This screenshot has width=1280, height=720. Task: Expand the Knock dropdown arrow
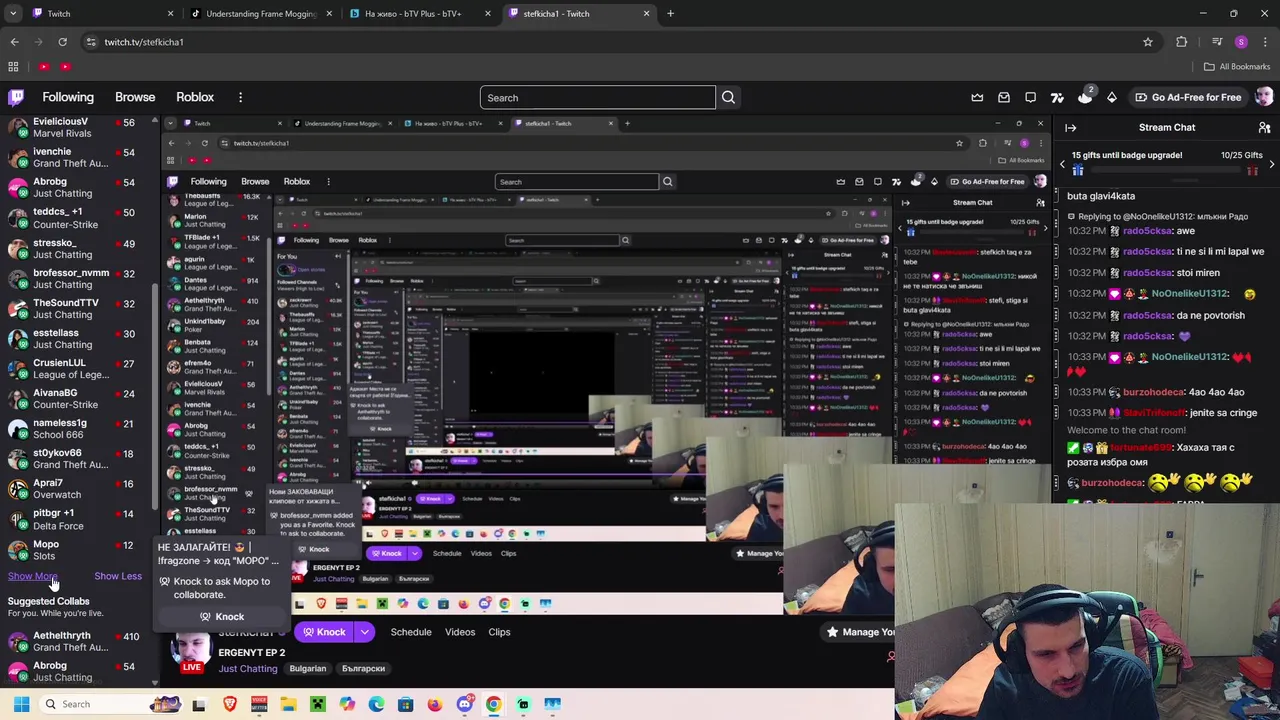pyautogui.click(x=365, y=632)
